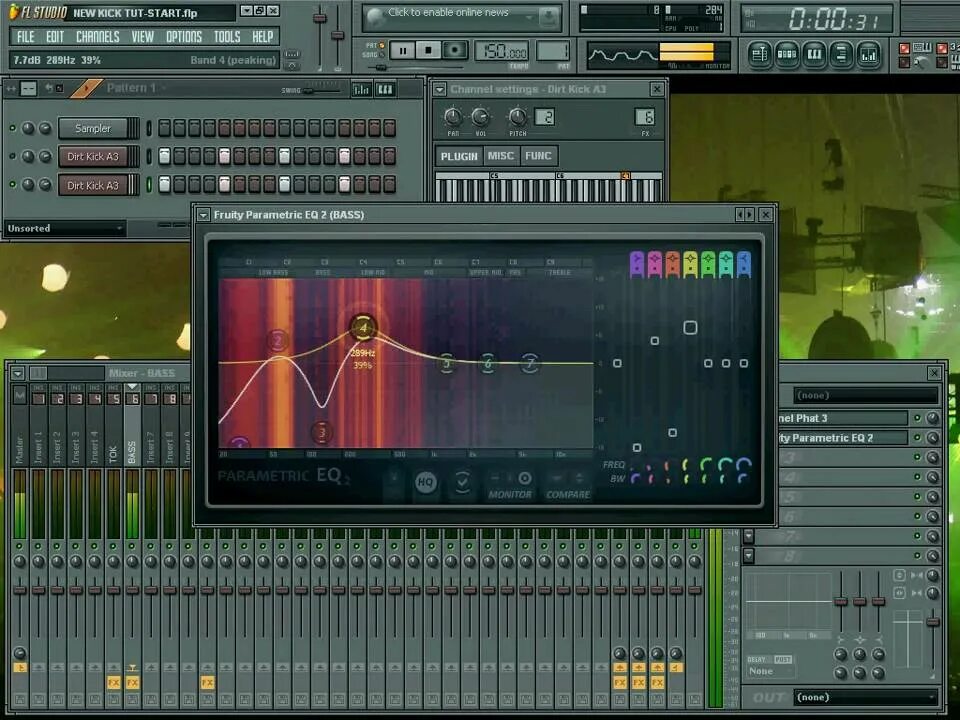Click the Monitor control in Parametric EQ

click(510, 486)
